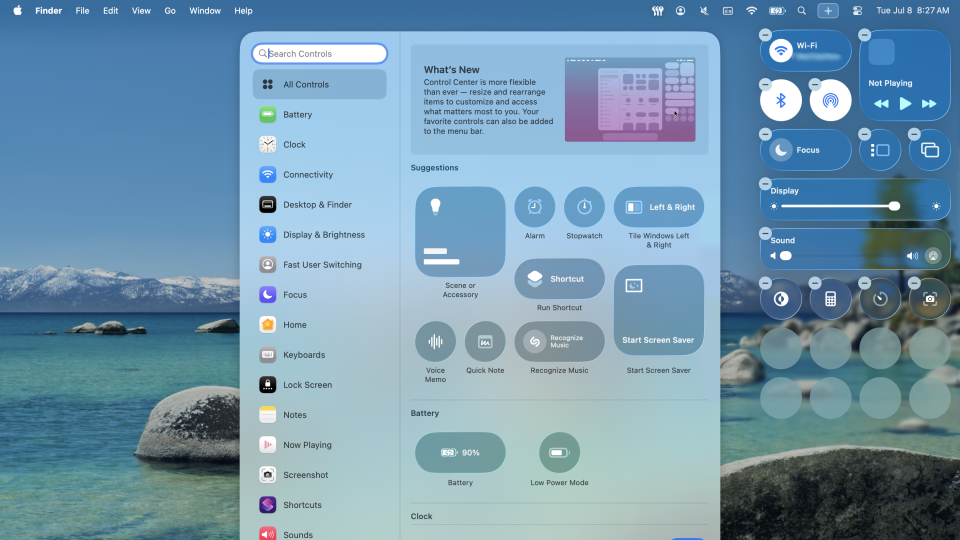Add the Tile Windows Left & Right control
The height and width of the screenshot is (540, 960).
tap(658, 207)
